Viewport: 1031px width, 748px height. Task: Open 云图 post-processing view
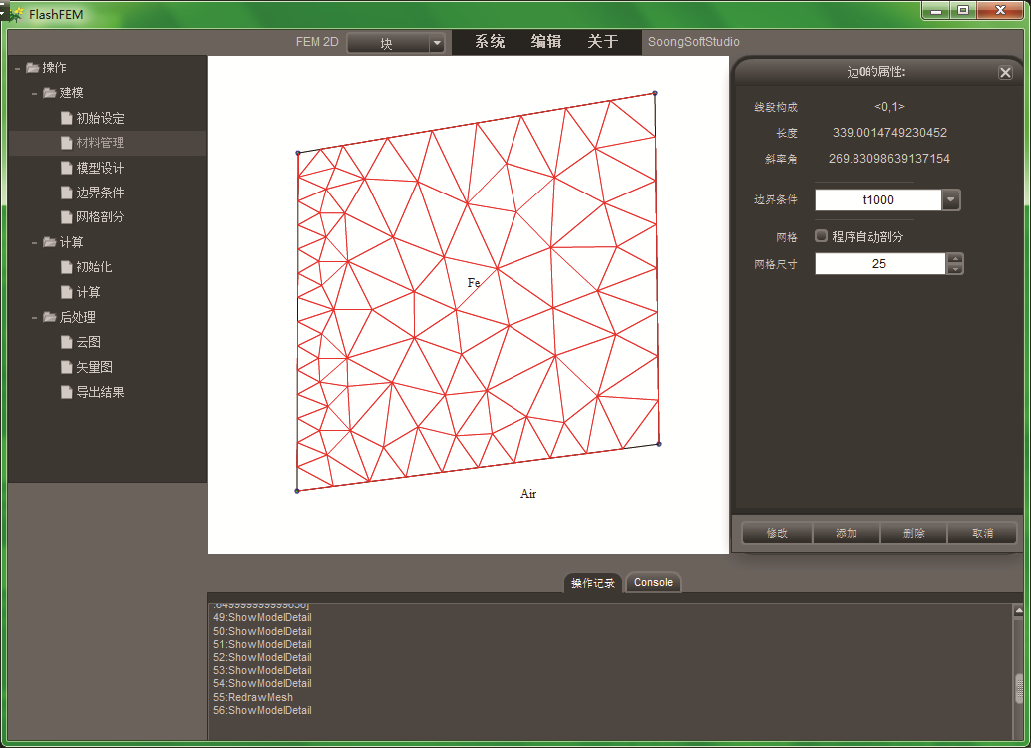(x=88, y=342)
